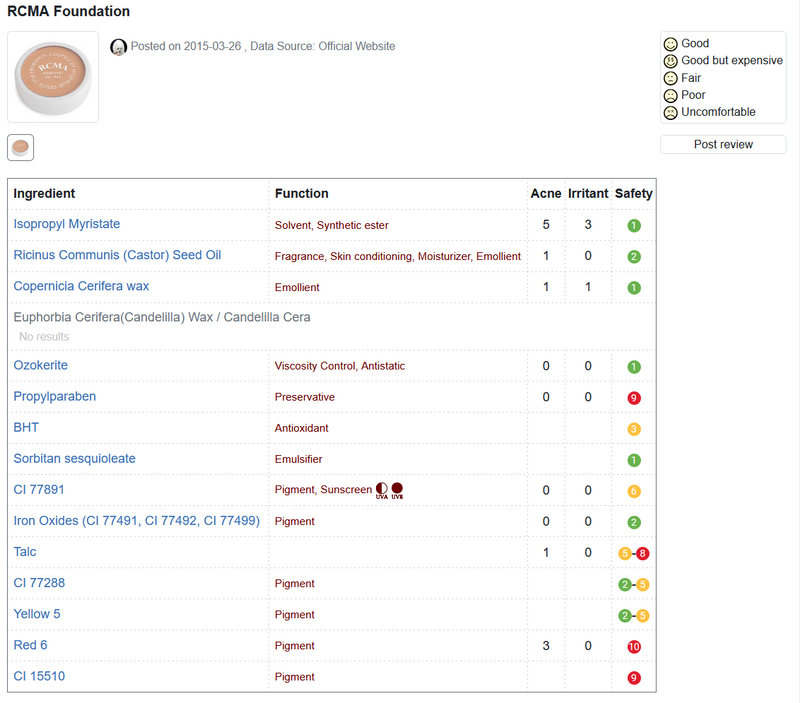
Task: Click safety badge 2 for Iron Oxides
Action: 634,522
